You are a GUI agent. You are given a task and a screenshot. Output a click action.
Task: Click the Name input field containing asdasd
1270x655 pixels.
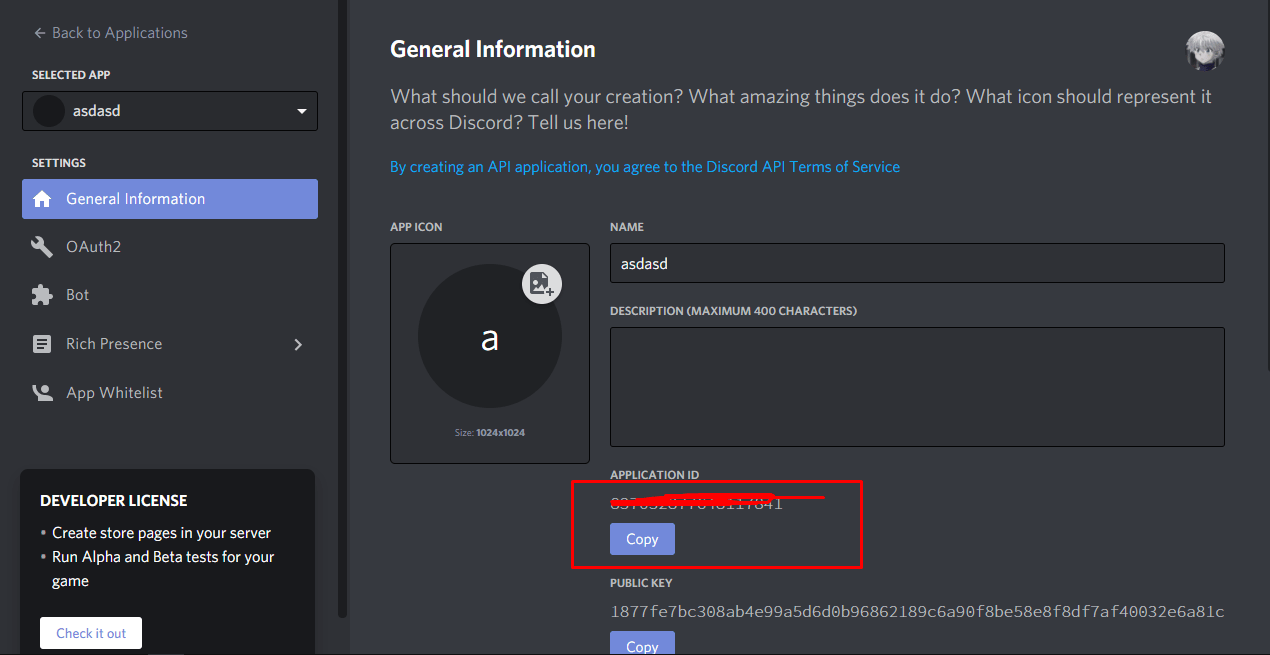tap(917, 263)
